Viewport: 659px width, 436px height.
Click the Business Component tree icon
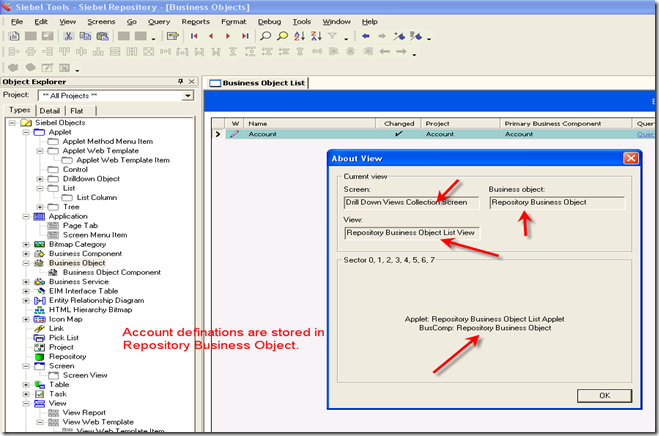pyautogui.click(x=39, y=254)
